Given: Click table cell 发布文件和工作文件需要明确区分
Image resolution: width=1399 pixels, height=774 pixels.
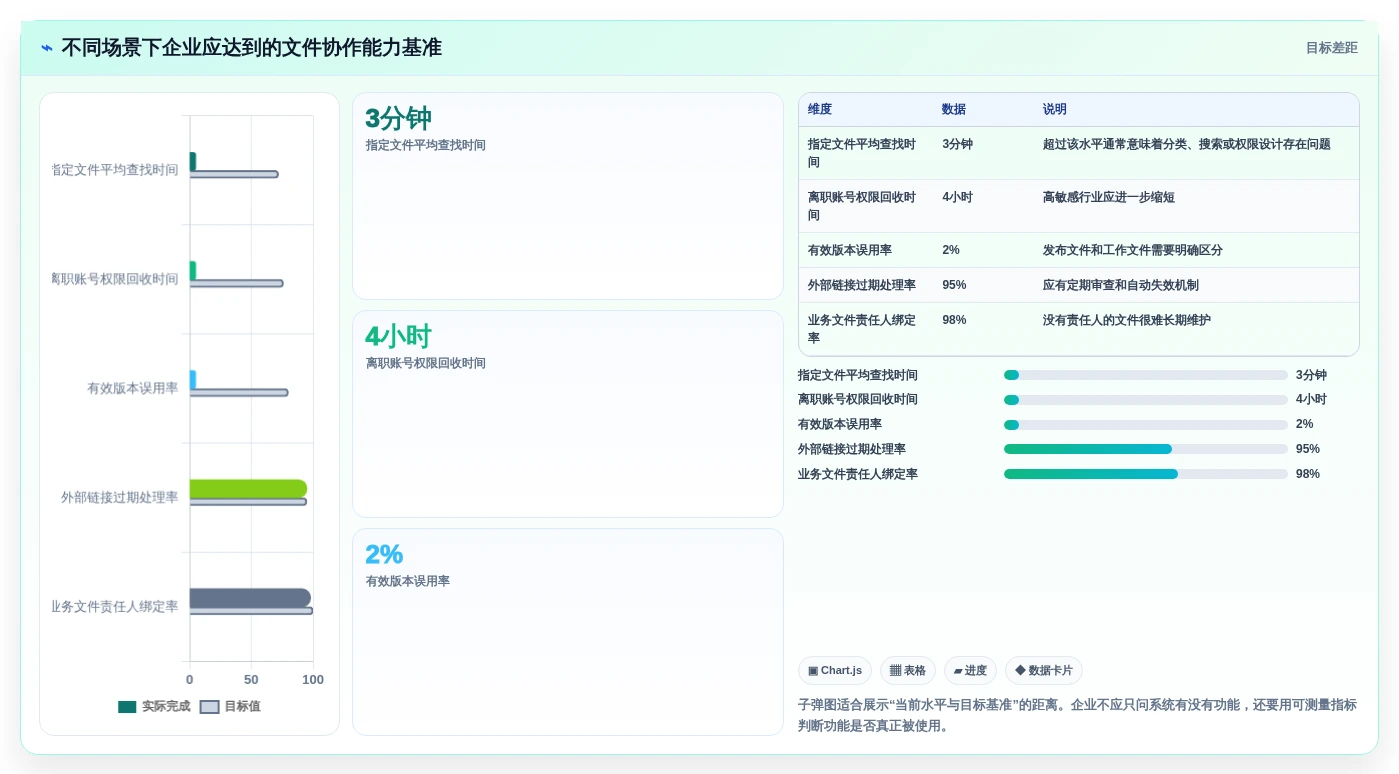Looking at the screenshot, I should coord(1132,250).
